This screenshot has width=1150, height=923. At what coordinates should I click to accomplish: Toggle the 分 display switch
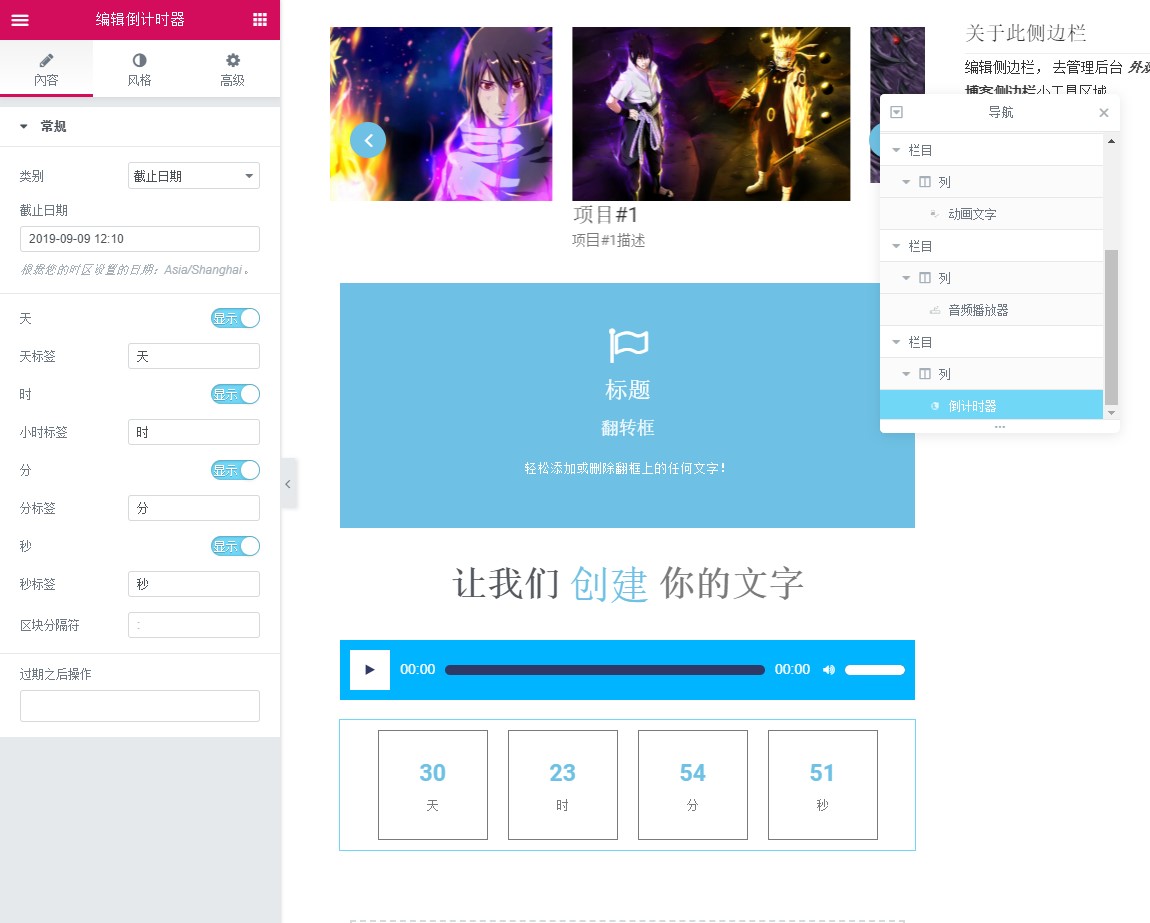tap(235, 470)
